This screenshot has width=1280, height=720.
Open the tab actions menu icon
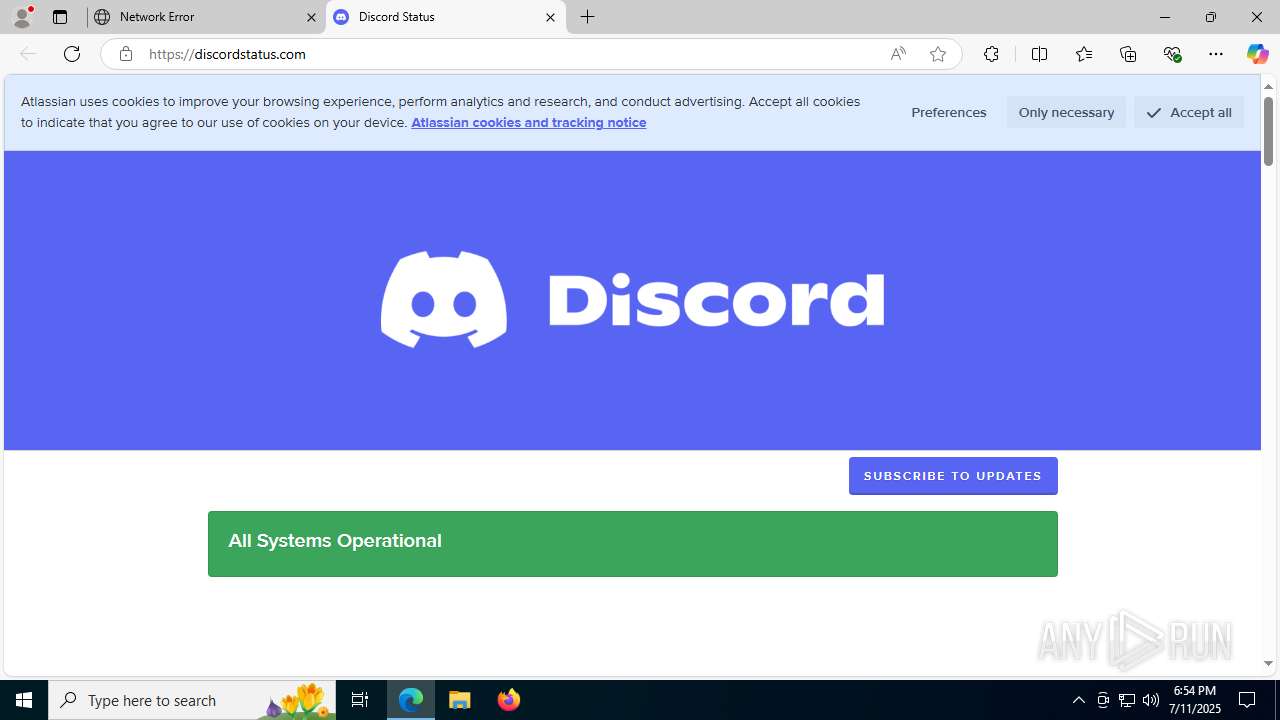coord(60,17)
